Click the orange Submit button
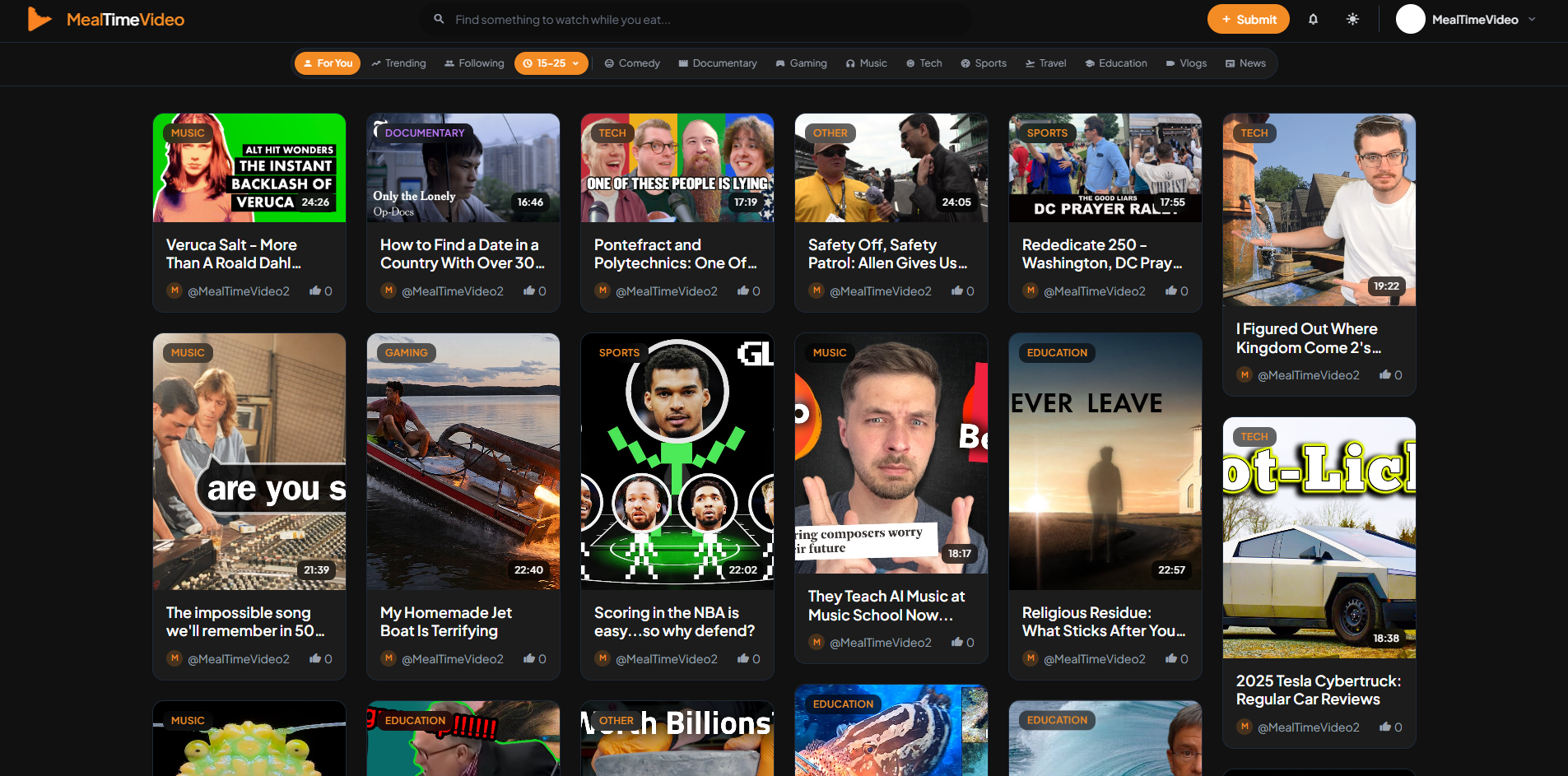Screen dimensions: 1568x776 1248,19
